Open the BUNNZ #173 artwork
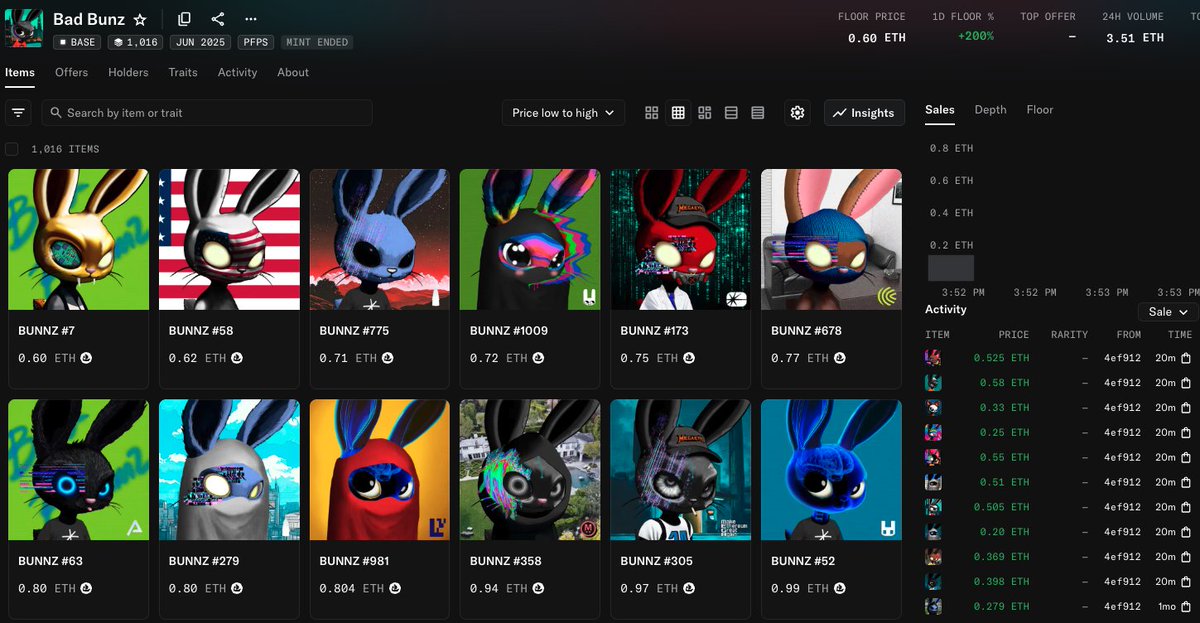 [x=681, y=239]
